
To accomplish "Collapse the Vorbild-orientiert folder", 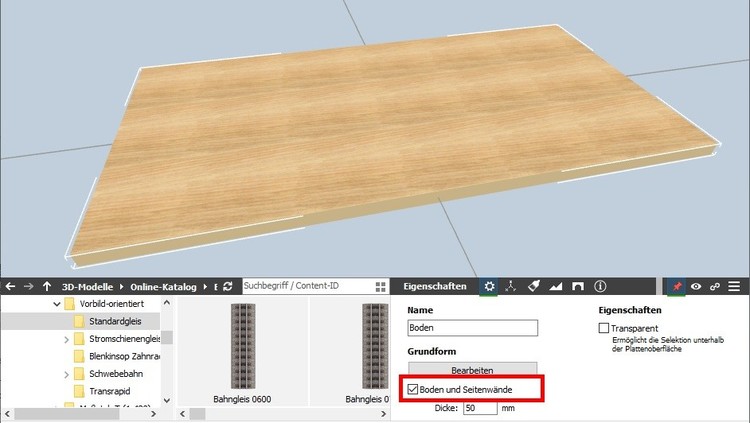I will coord(54,303).
